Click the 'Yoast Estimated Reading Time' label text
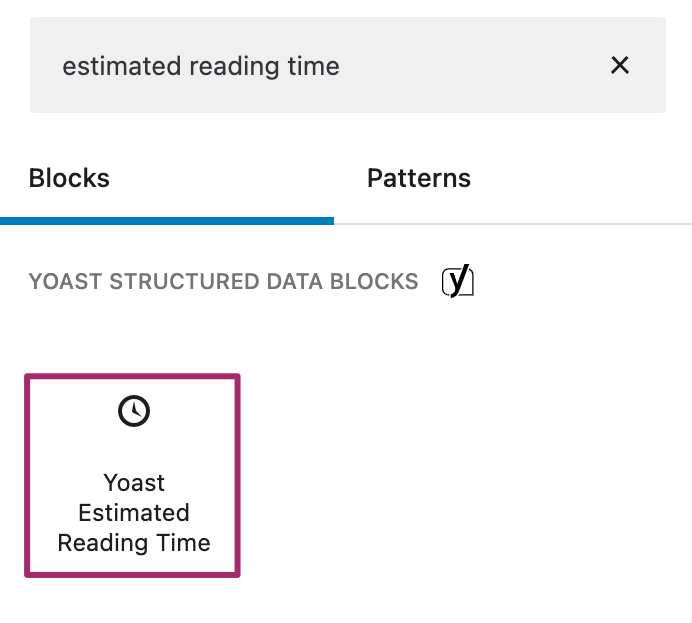 pos(134,513)
